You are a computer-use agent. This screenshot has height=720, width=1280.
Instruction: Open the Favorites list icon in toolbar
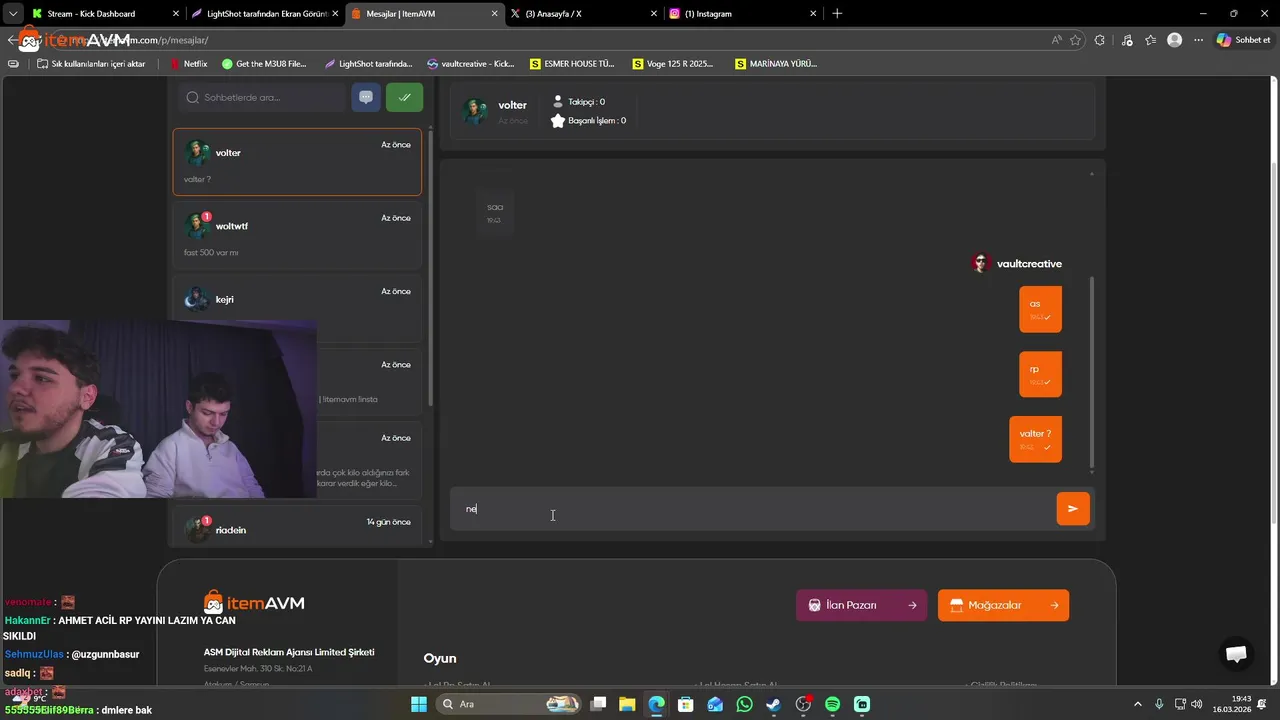point(1151,40)
